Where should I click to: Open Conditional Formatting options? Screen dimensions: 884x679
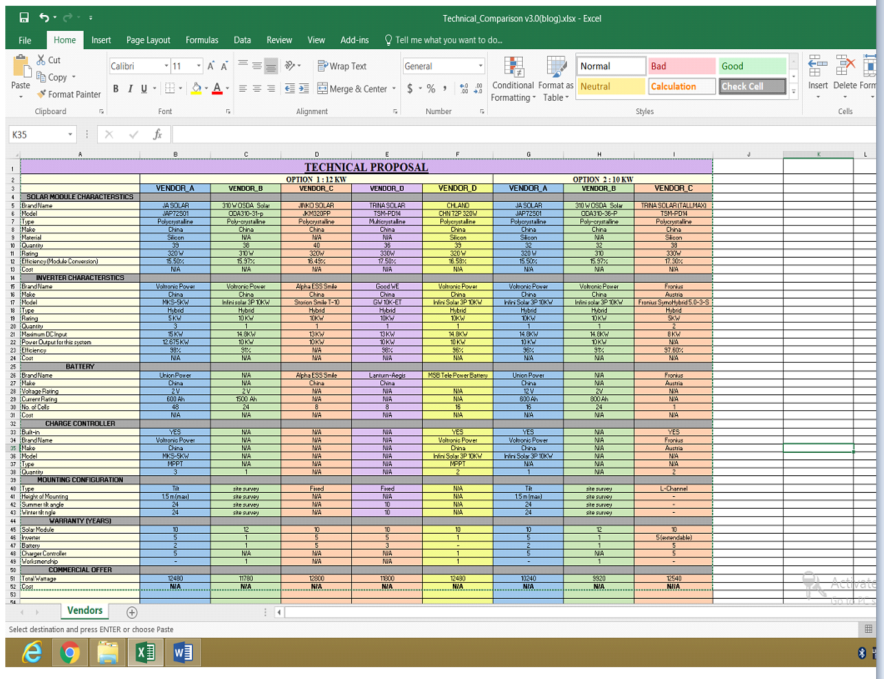[512, 79]
